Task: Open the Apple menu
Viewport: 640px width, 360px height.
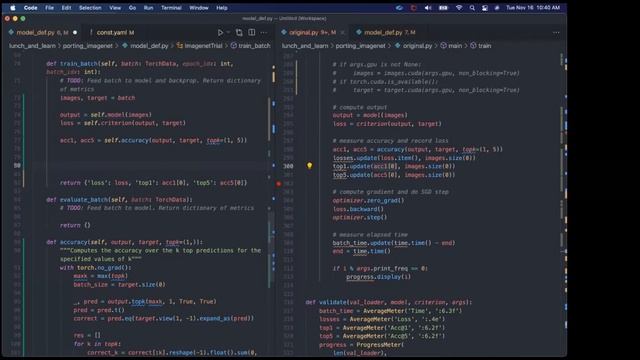Action: 13,8
